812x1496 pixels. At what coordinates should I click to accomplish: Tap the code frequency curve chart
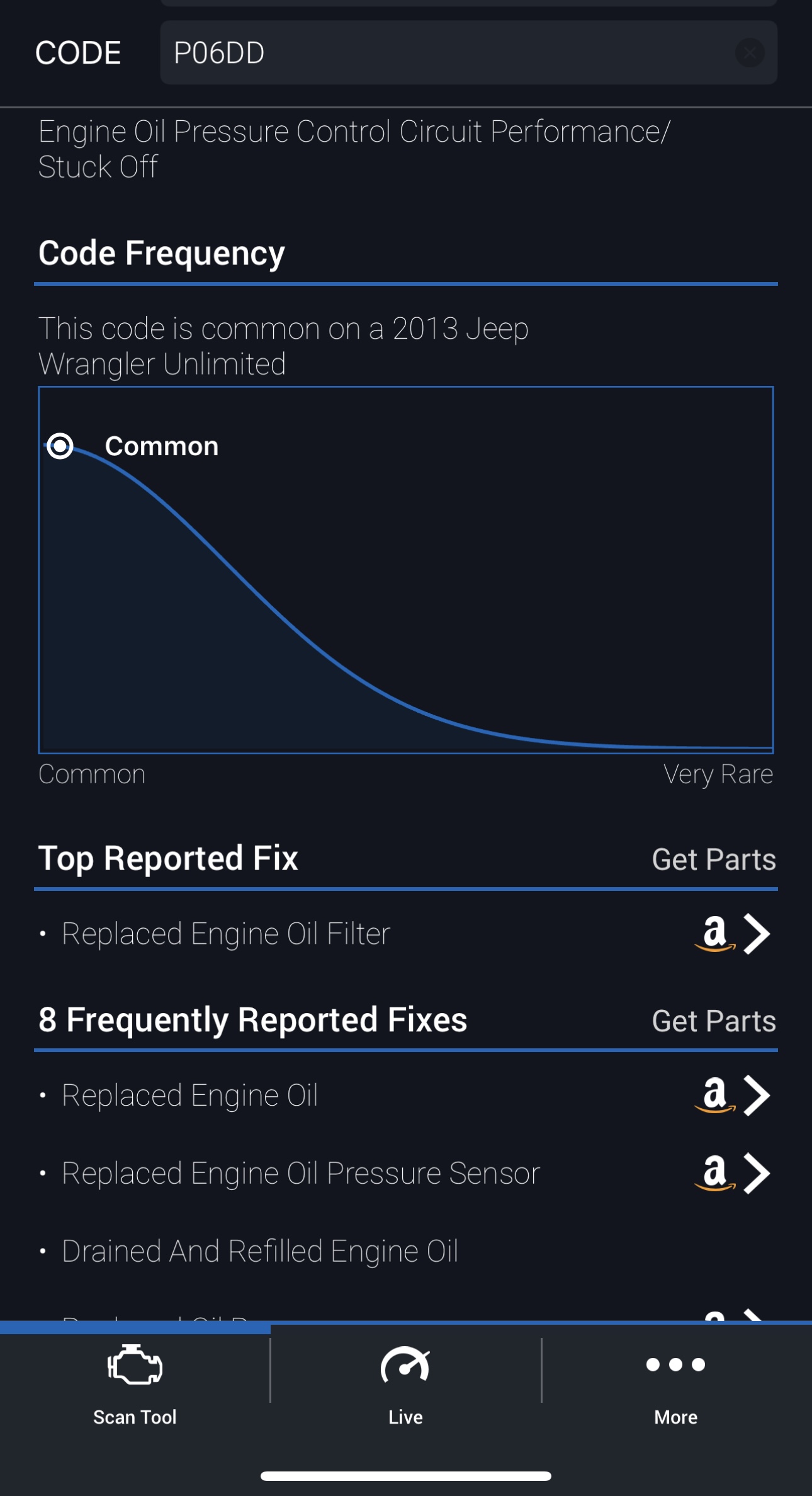click(405, 598)
